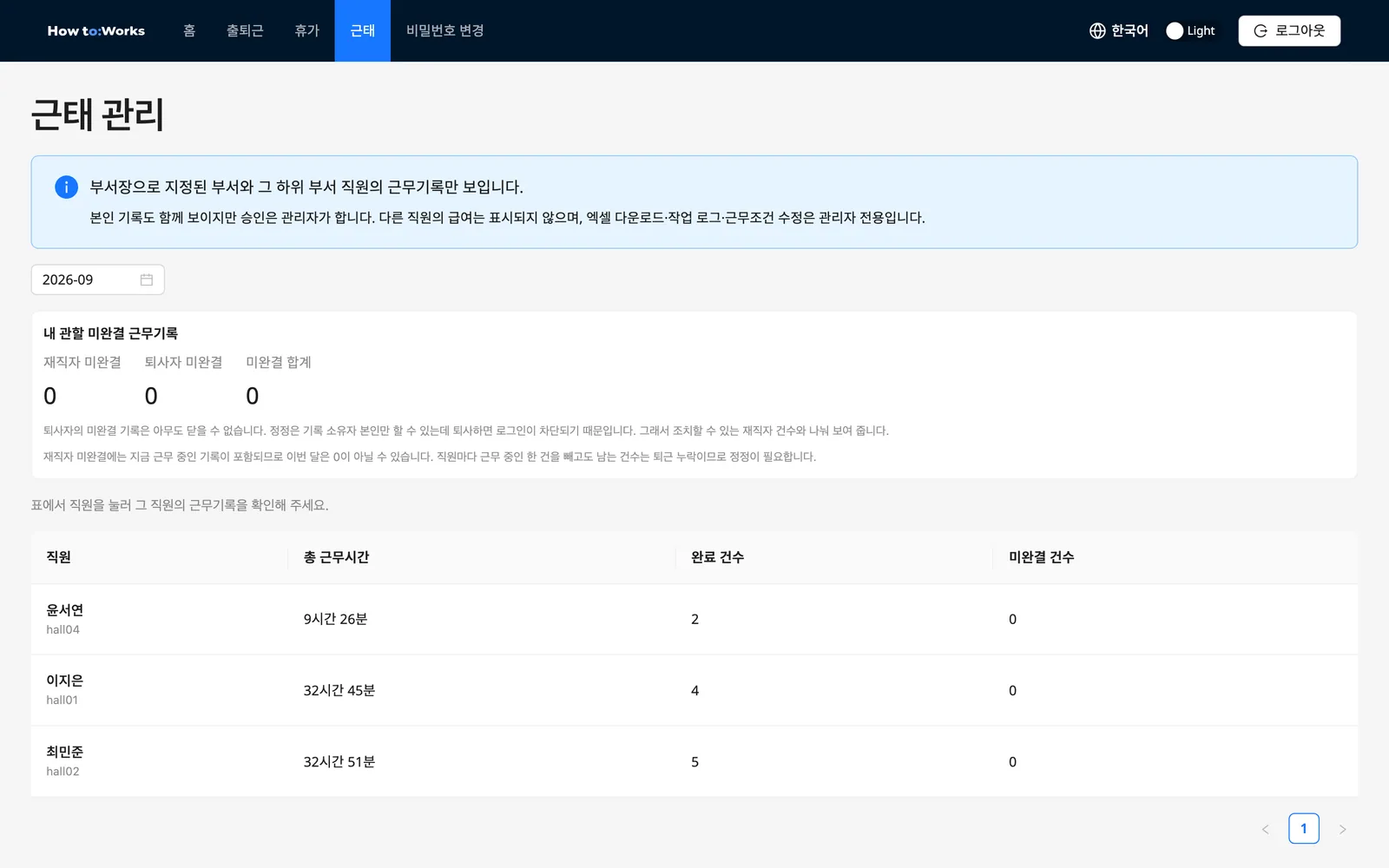The height and width of the screenshot is (868, 1389).
Task: Click the How to:Works logo
Action: pos(95,30)
